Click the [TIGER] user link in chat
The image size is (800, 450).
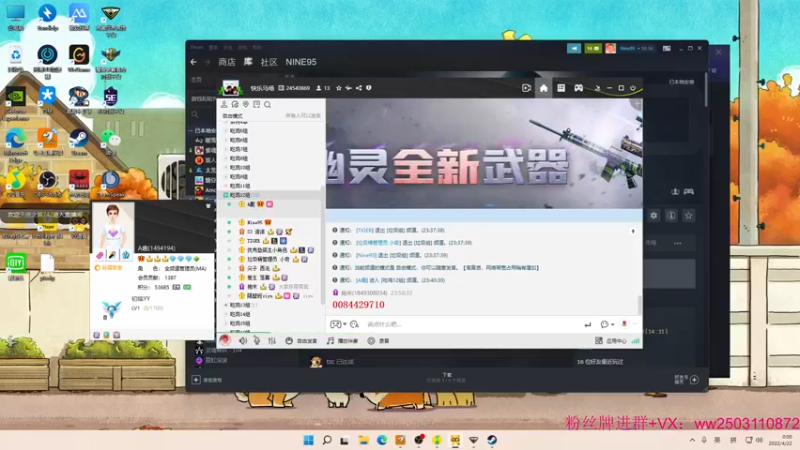point(364,230)
